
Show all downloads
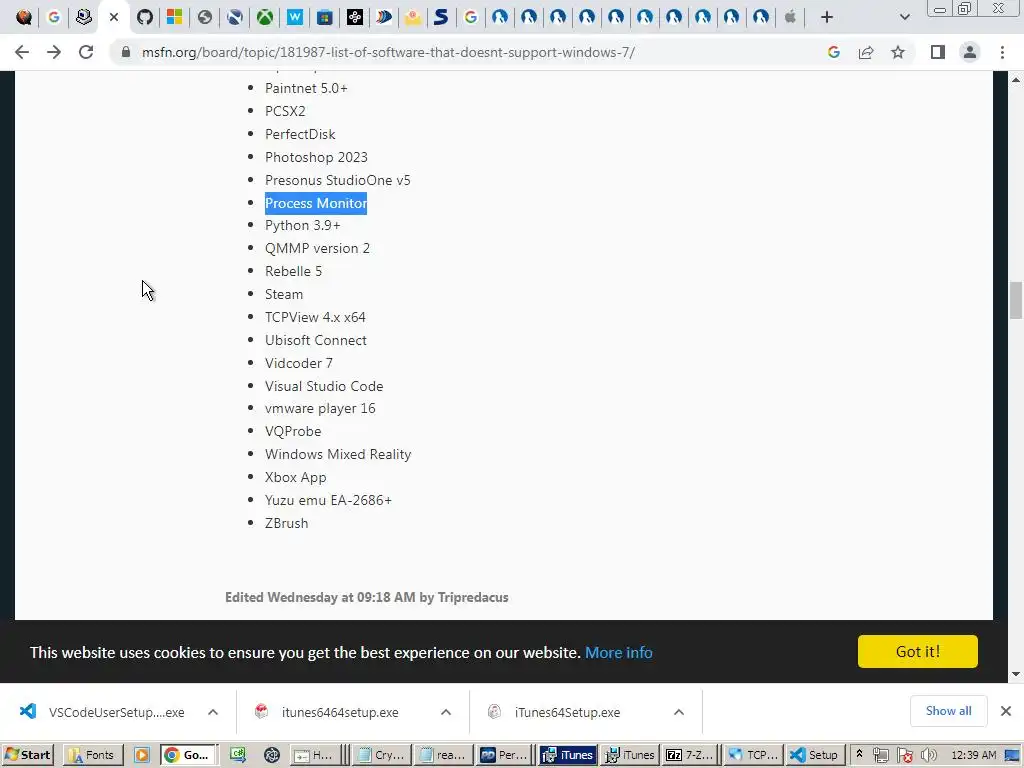[948, 711]
